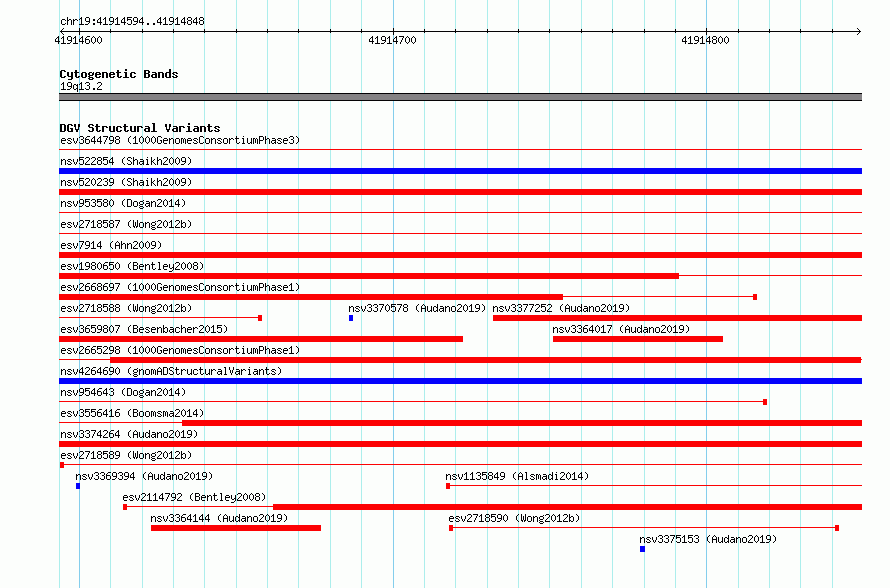Image resolution: width=890 pixels, height=588 pixels.
Task: Click the red esv3659807 Besenbacher variant bar
Action: pyautogui.click(x=261, y=339)
